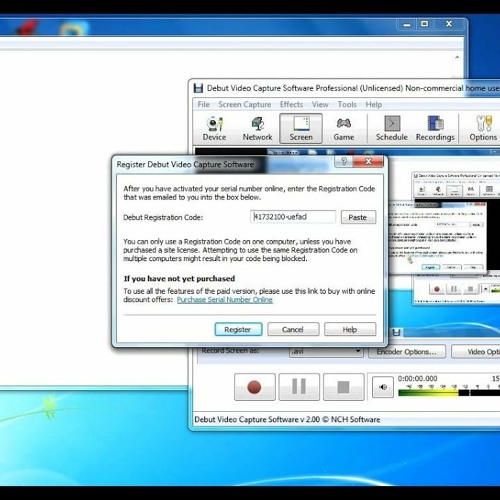Cancel the registration dialog

[x=293, y=329]
